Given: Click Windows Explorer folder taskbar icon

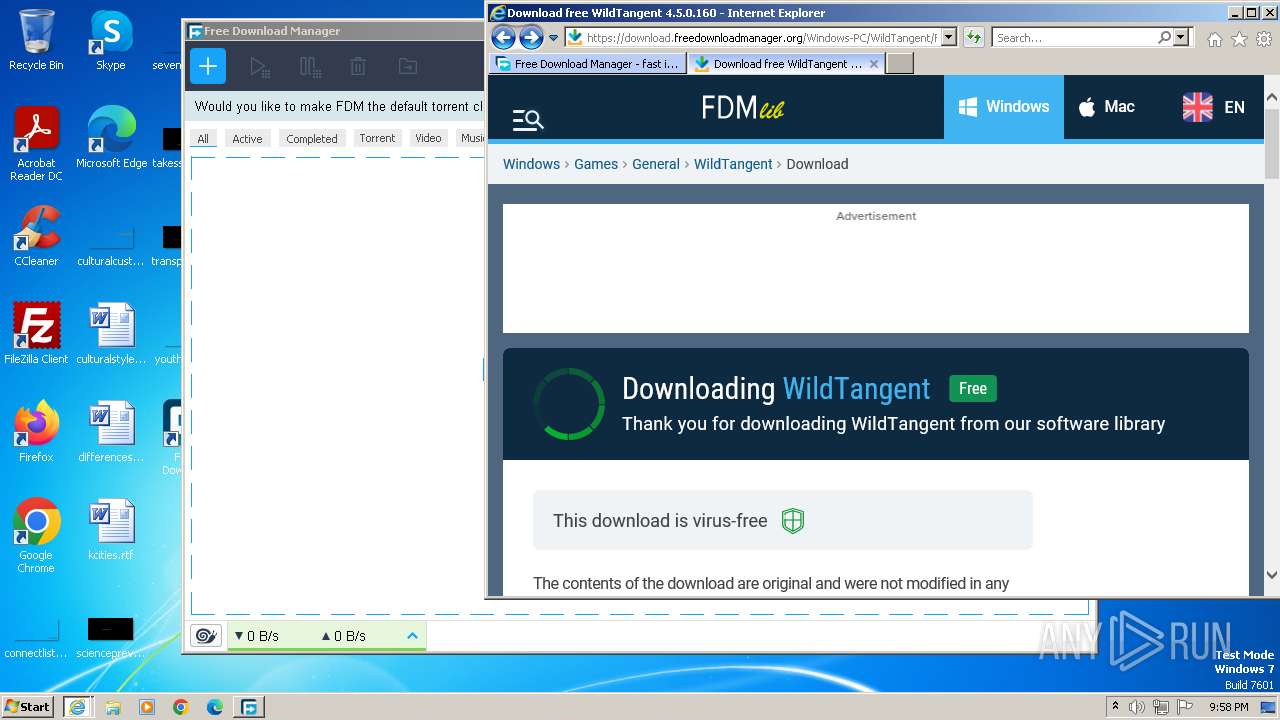Looking at the screenshot, I should tap(113, 706).
